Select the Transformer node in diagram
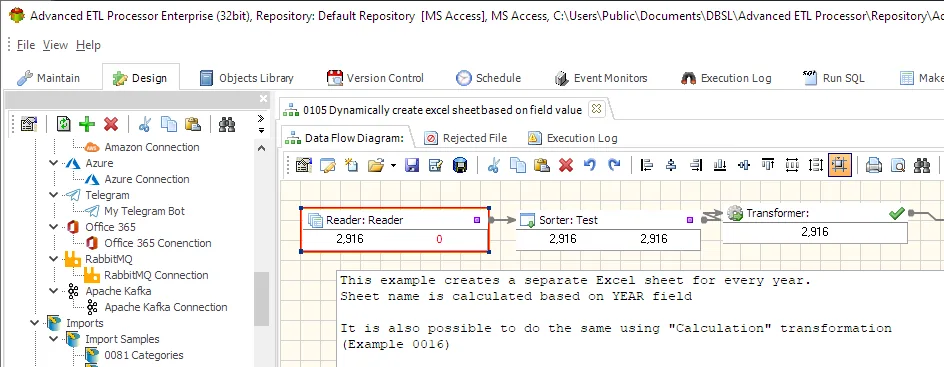The width and height of the screenshot is (944, 367). coord(815,223)
